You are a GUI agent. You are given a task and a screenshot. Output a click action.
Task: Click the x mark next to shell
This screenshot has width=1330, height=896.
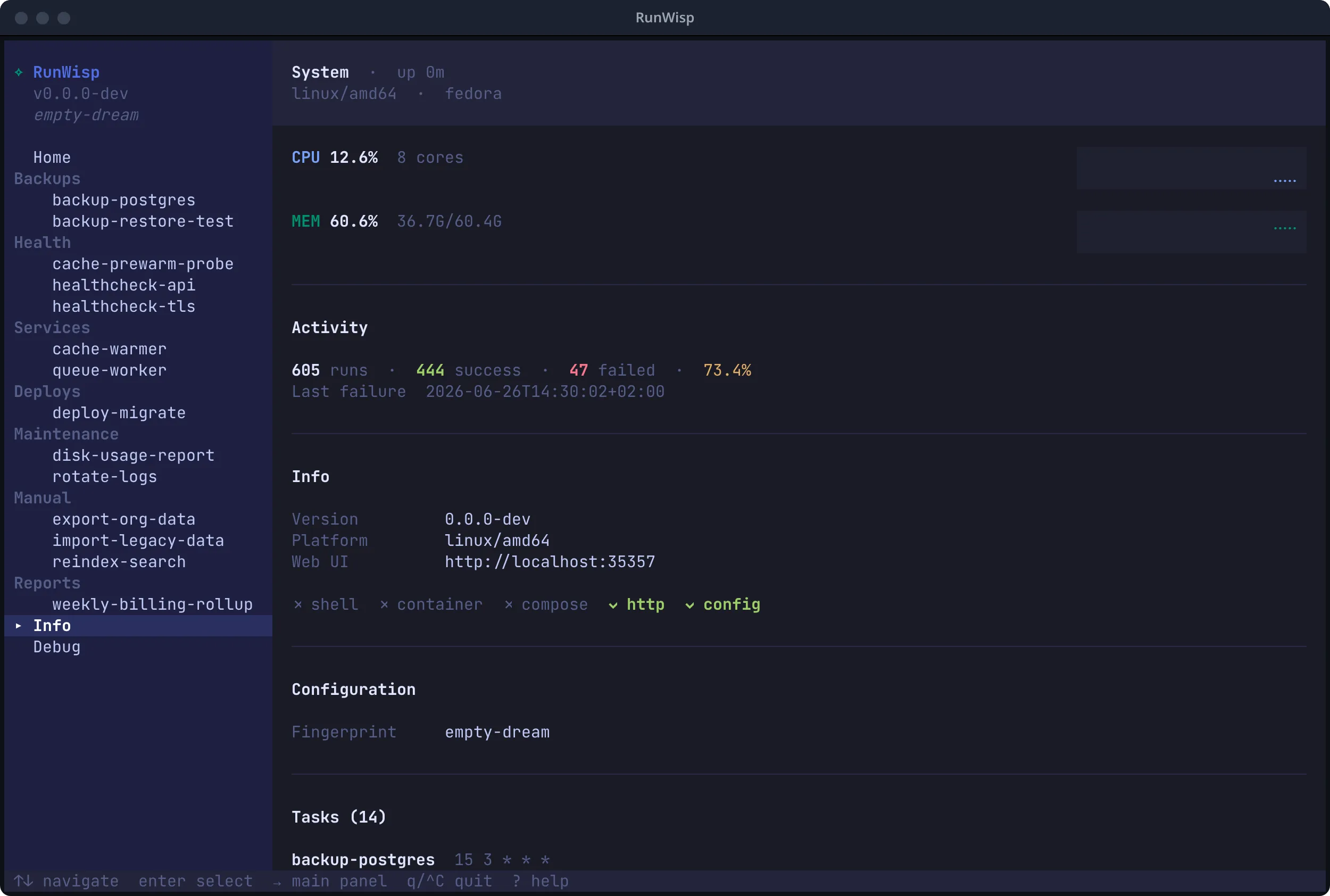pos(297,604)
